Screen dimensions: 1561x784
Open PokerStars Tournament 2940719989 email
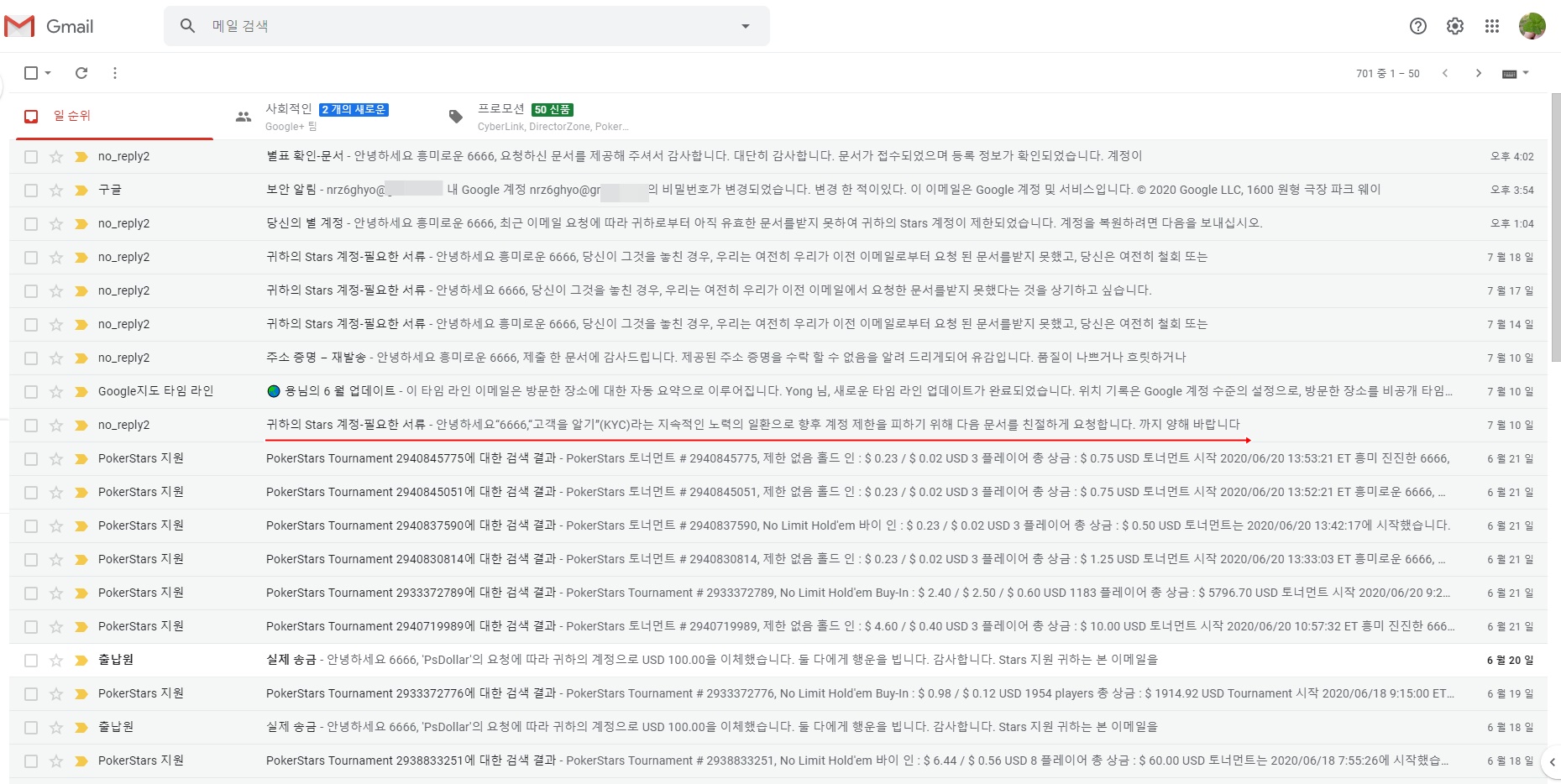click(780, 626)
